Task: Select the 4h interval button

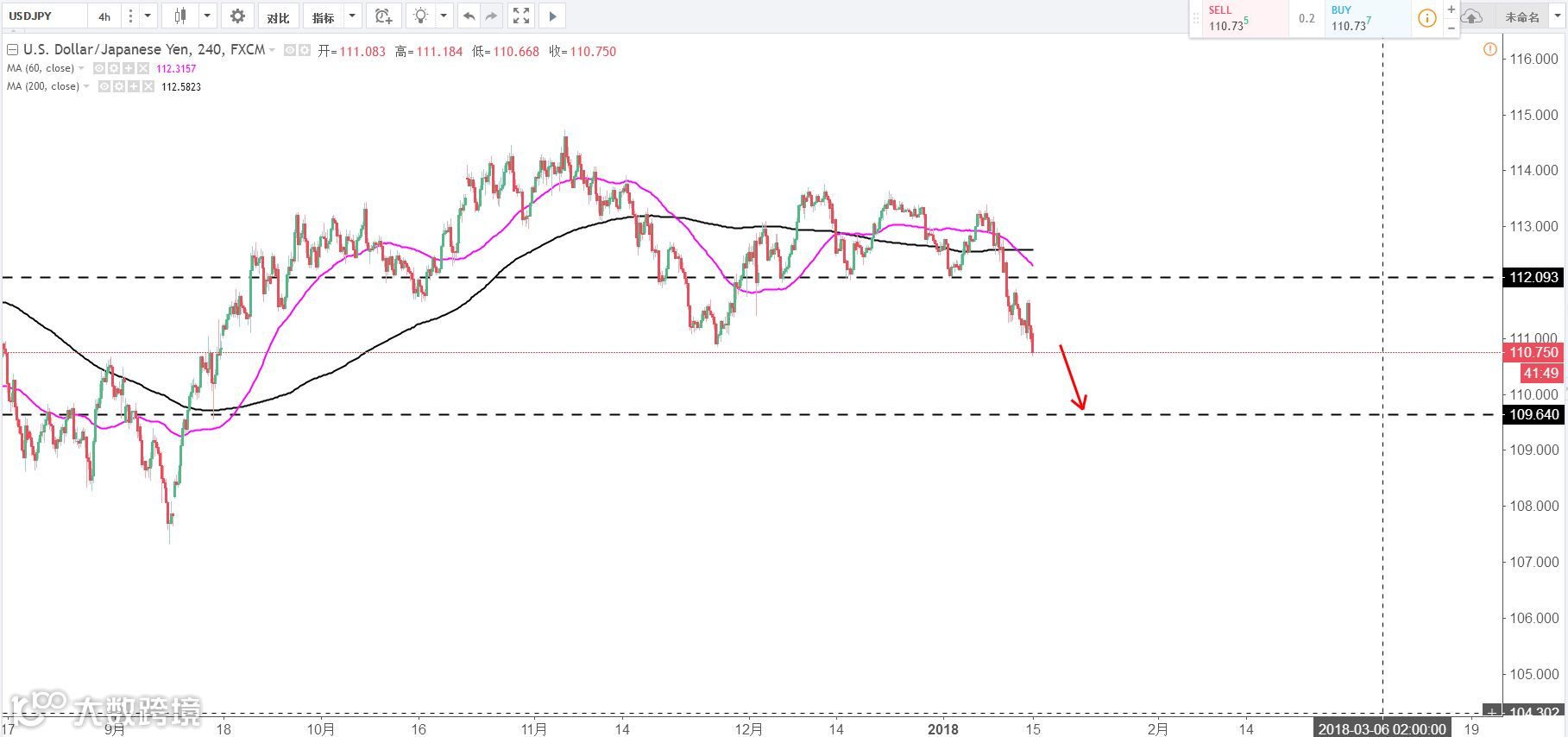Action: click(104, 16)
